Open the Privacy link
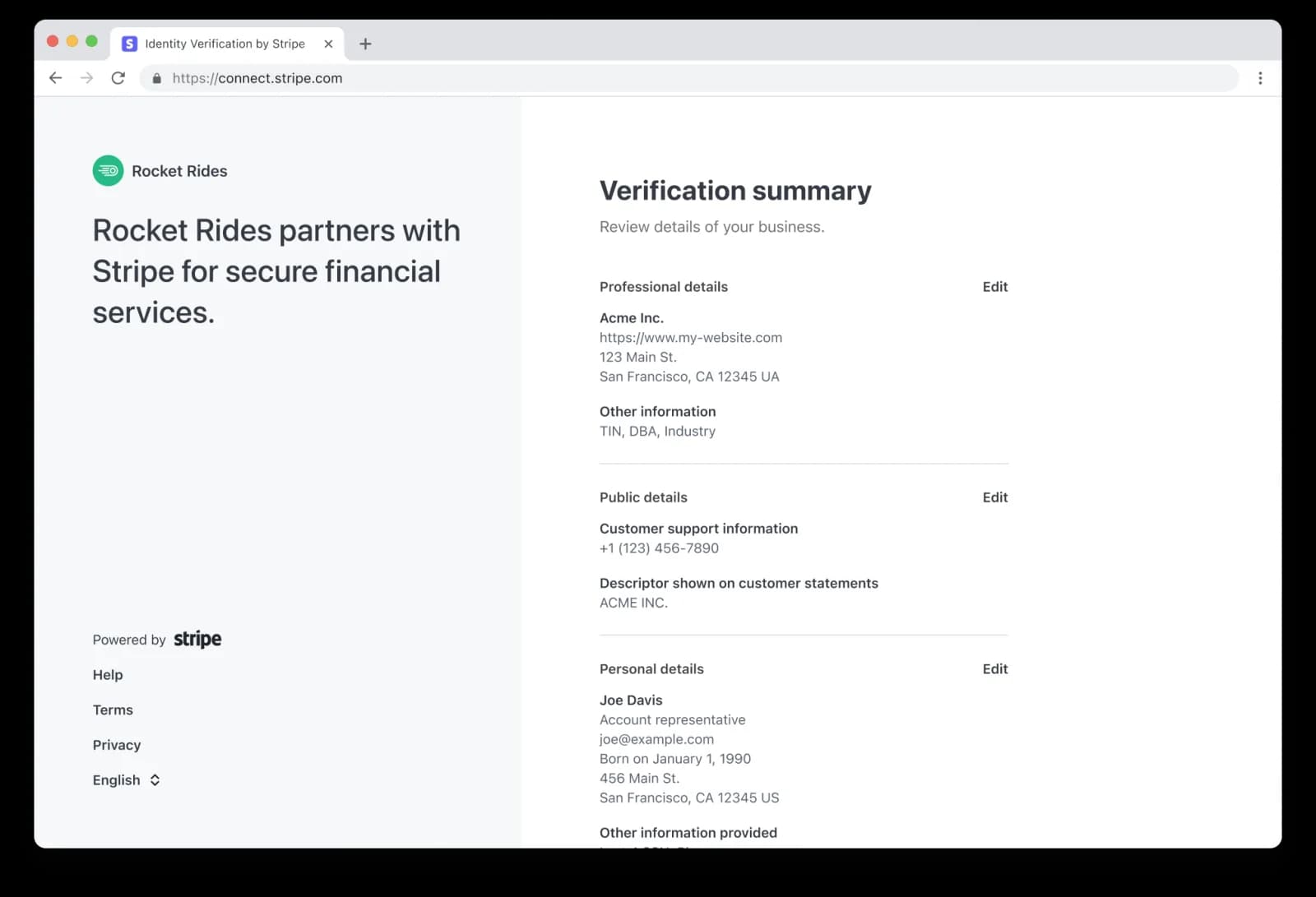 point(117,745)
